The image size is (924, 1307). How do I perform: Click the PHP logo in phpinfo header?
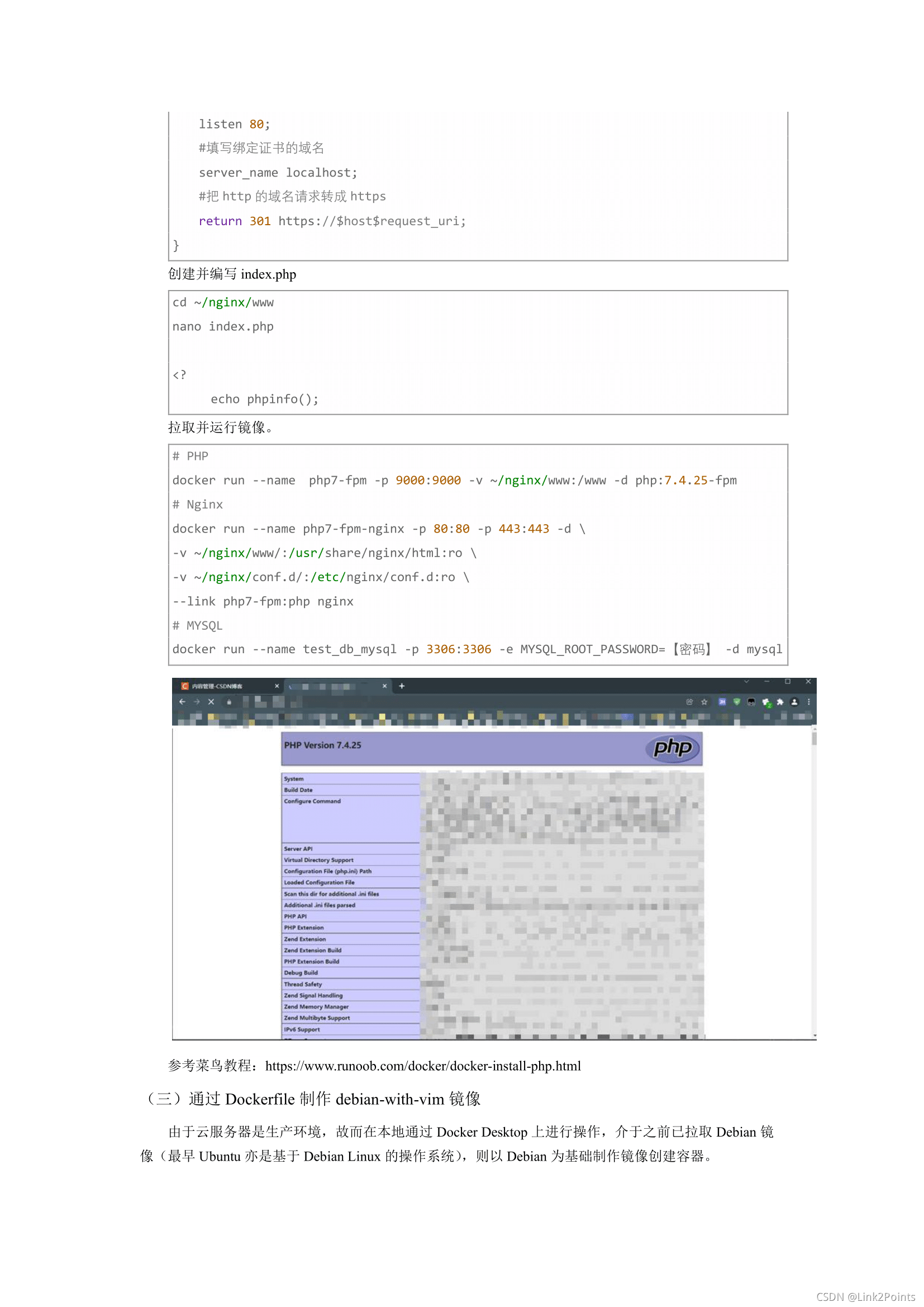click(x=672, y=748)
